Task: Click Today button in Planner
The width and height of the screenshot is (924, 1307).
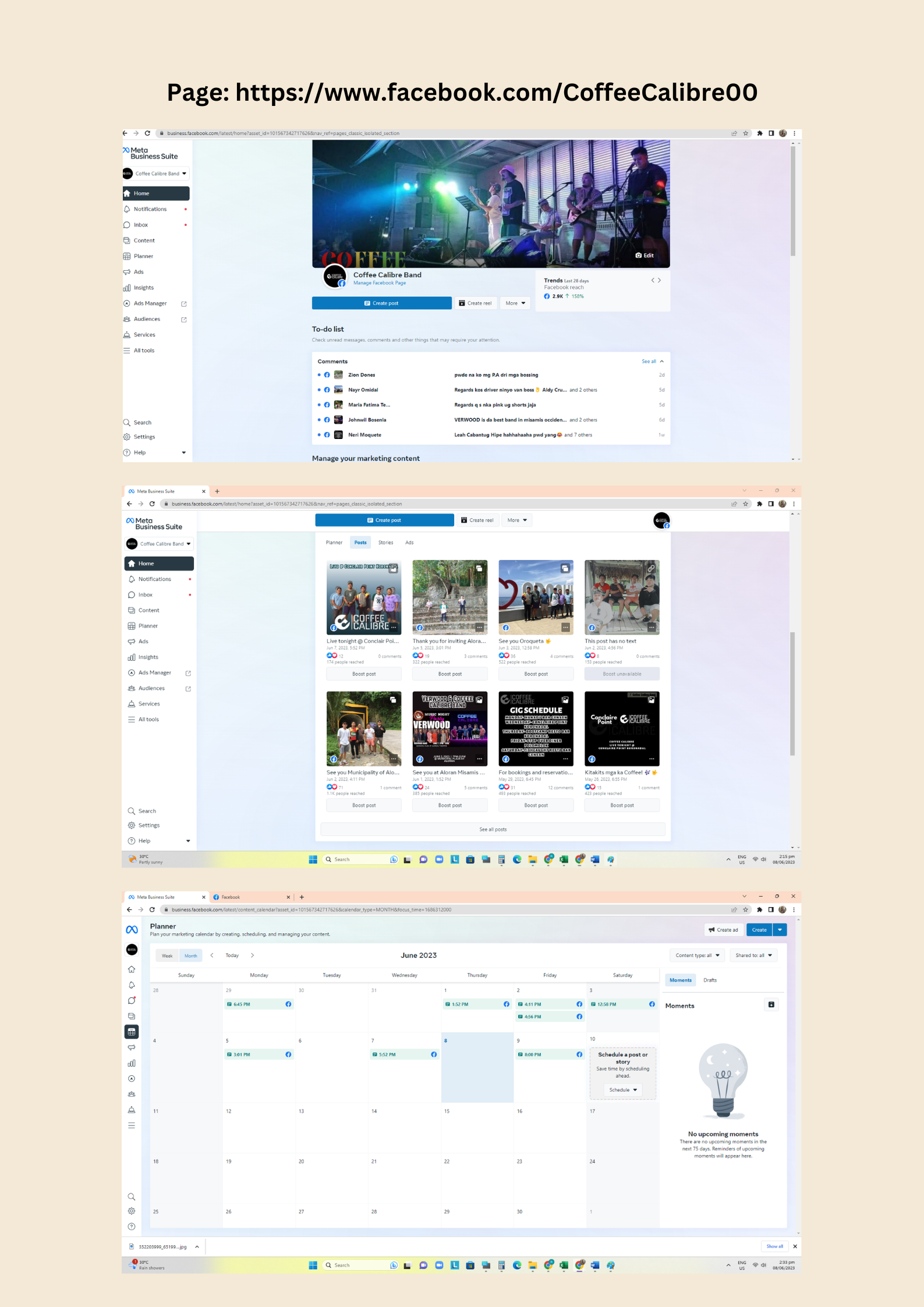Action: (x=232, y=955)
